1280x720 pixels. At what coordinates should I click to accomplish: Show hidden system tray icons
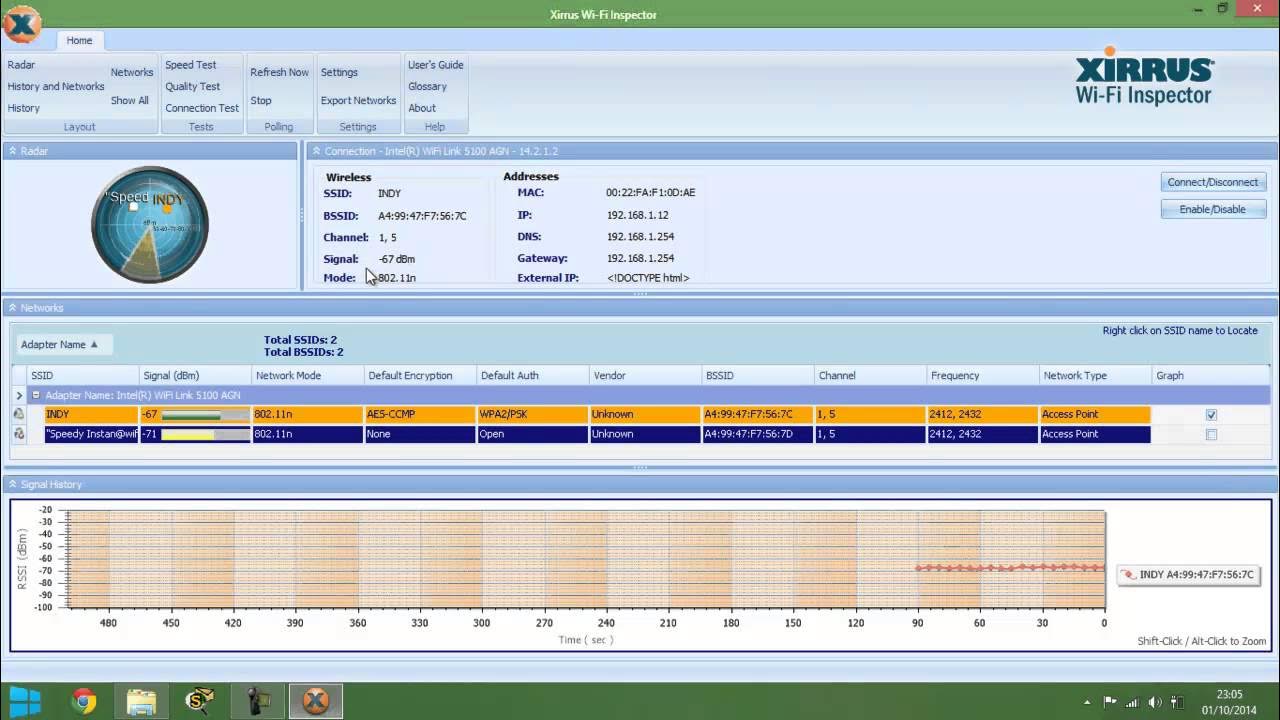[x=1087, y=702]
